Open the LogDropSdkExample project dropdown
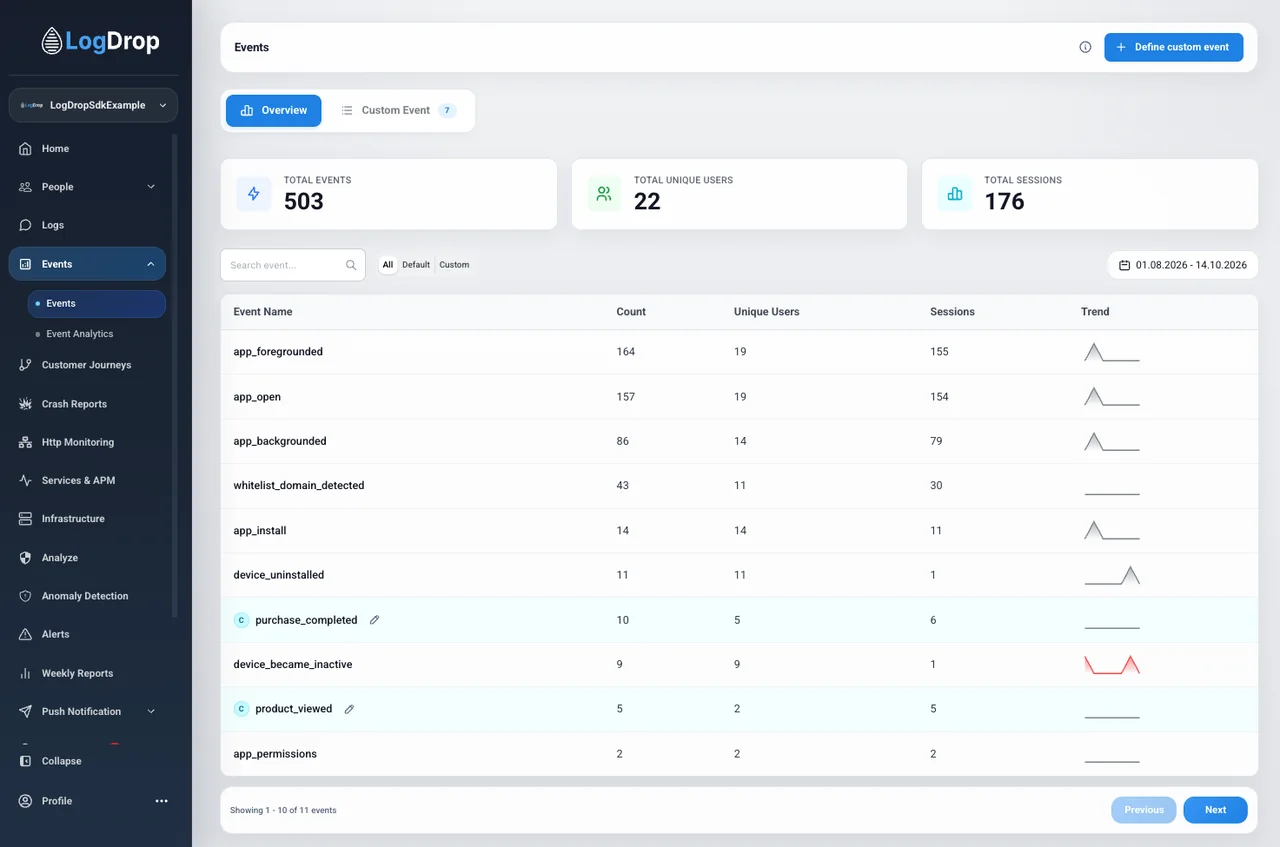Screen dimensions: 1280x847 pyautogui.click(x=93, y=105)
